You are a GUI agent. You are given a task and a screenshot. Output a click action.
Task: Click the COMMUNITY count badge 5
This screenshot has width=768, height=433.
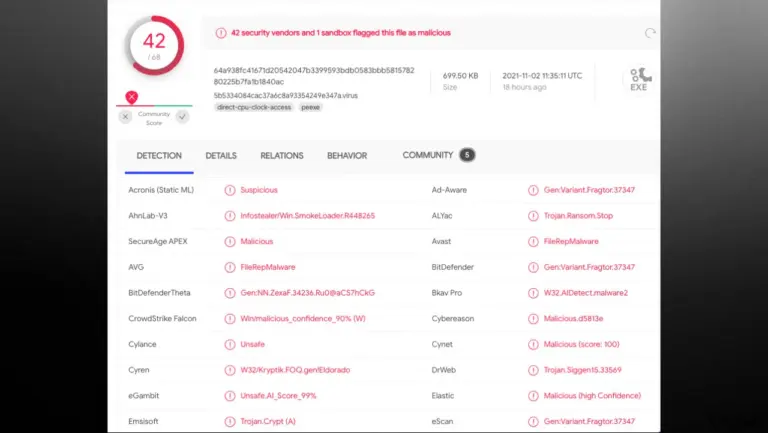click(467, 155)
